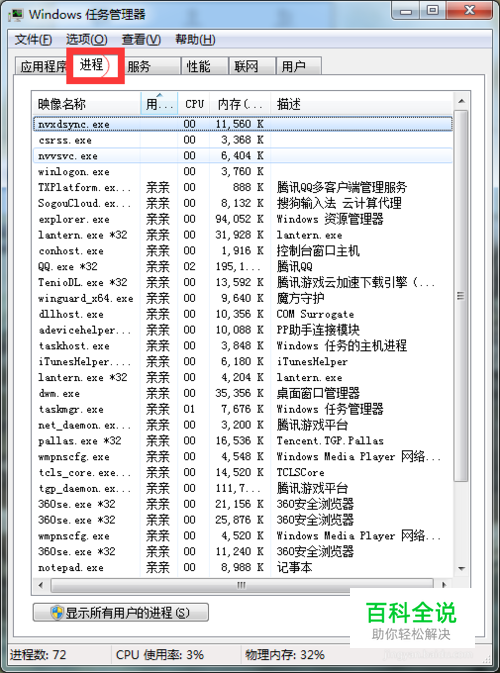Viewport: 500px width, 673px height.
Task: Sort by 映像名称 column header
Action: pos(87,104)
